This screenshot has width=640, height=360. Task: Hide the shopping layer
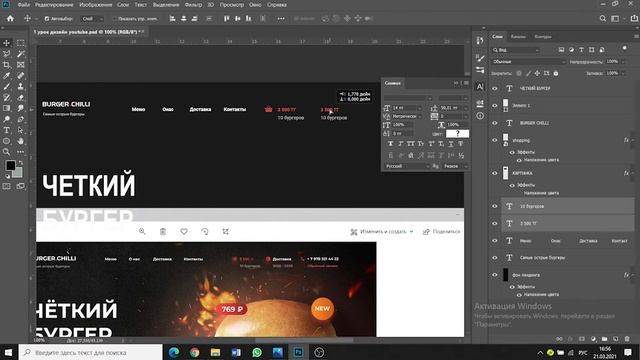[x=495, y=140]
